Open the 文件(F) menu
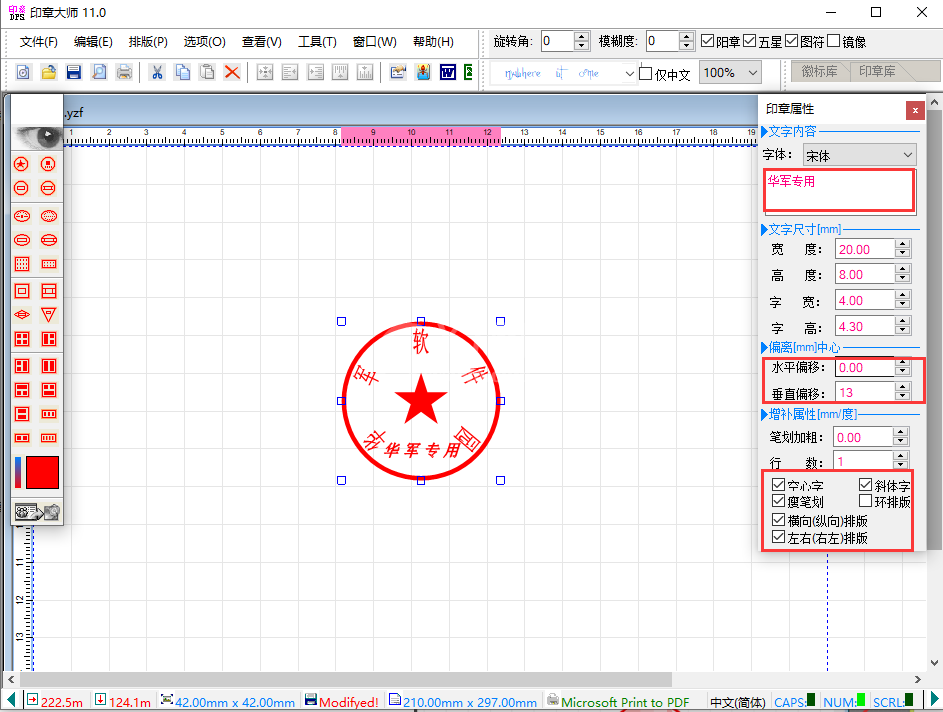Screen dimensions: 943x712 click(38, 41)
